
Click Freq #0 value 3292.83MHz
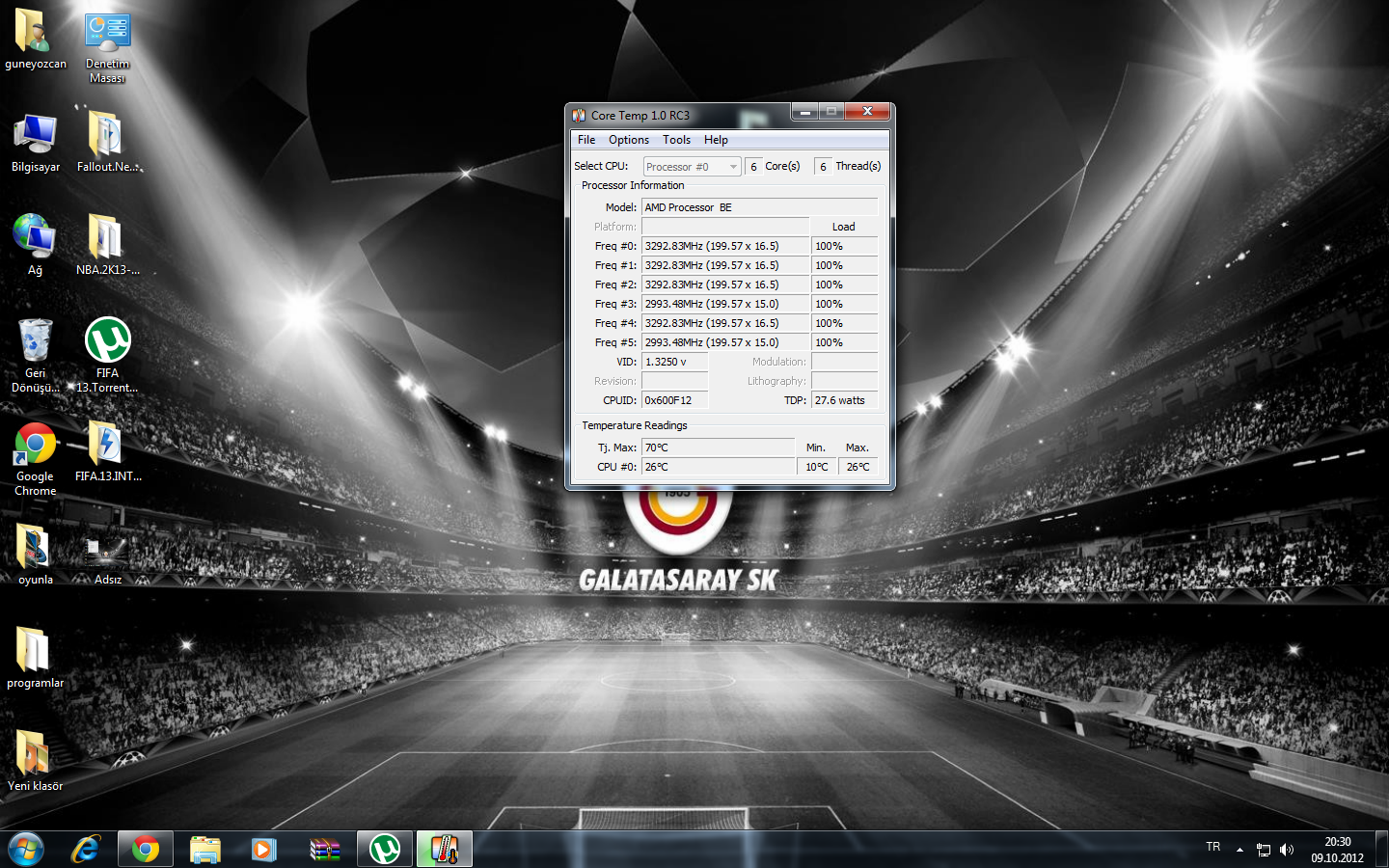725,246
